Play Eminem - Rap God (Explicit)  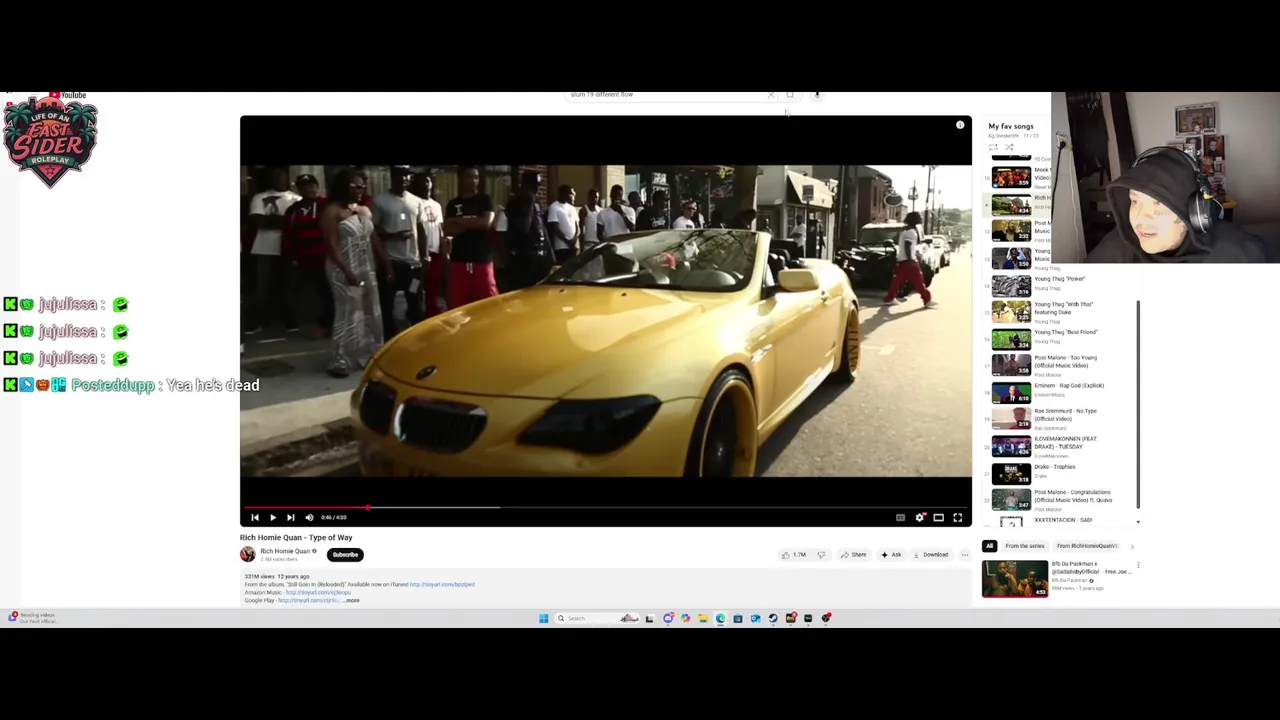(1060, 392)
